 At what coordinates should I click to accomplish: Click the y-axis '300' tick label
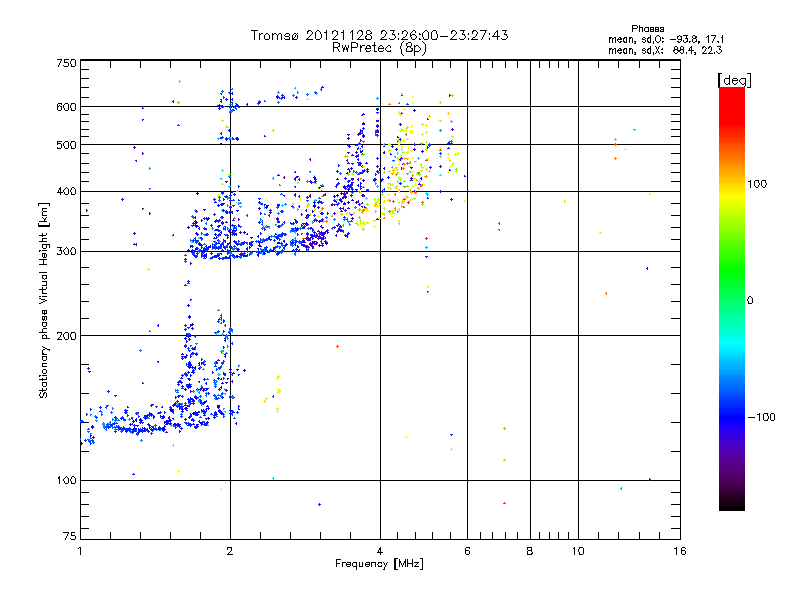(x=66, y=252)
